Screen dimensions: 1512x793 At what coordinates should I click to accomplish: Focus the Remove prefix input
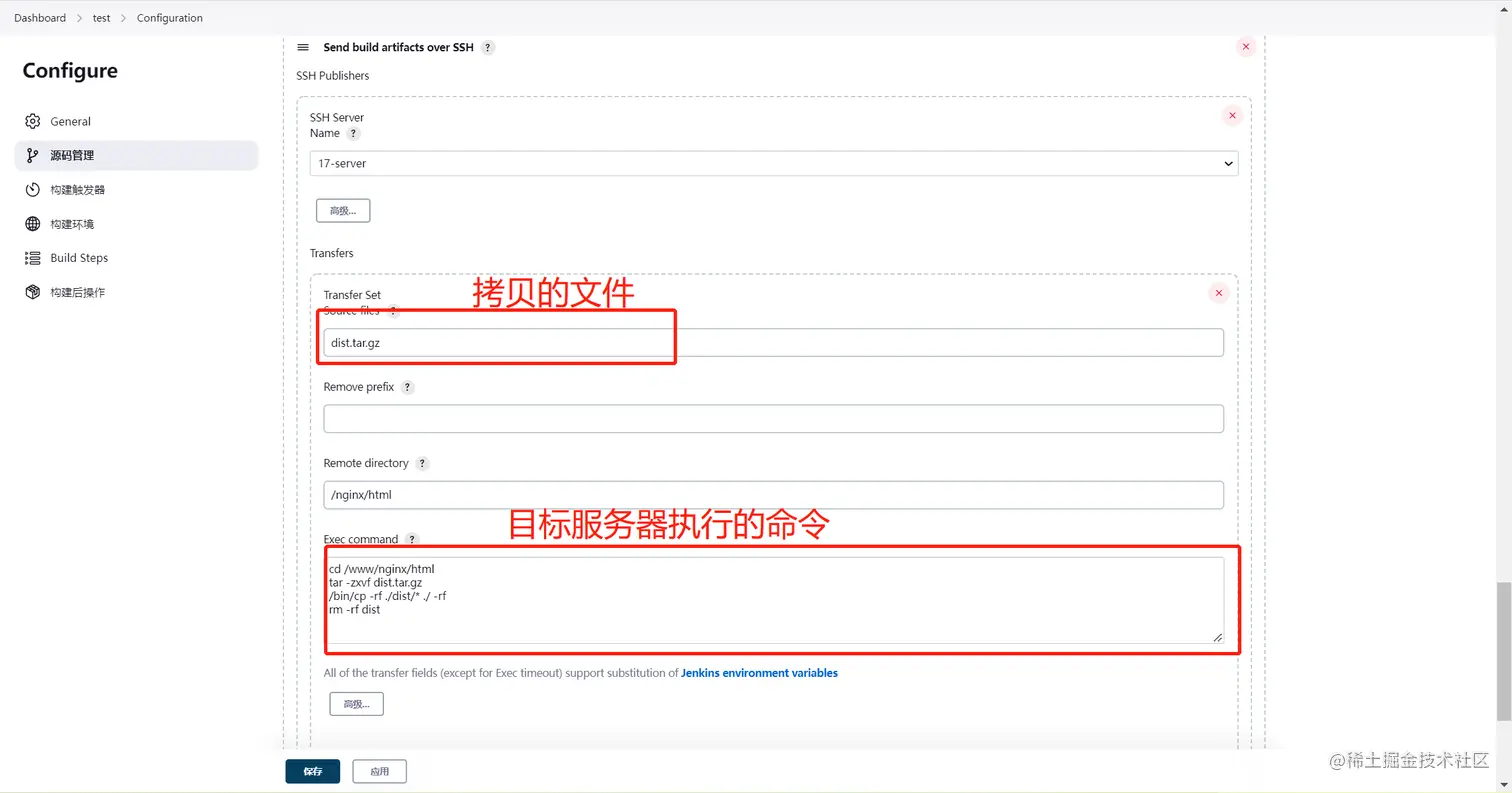(773, 418)
